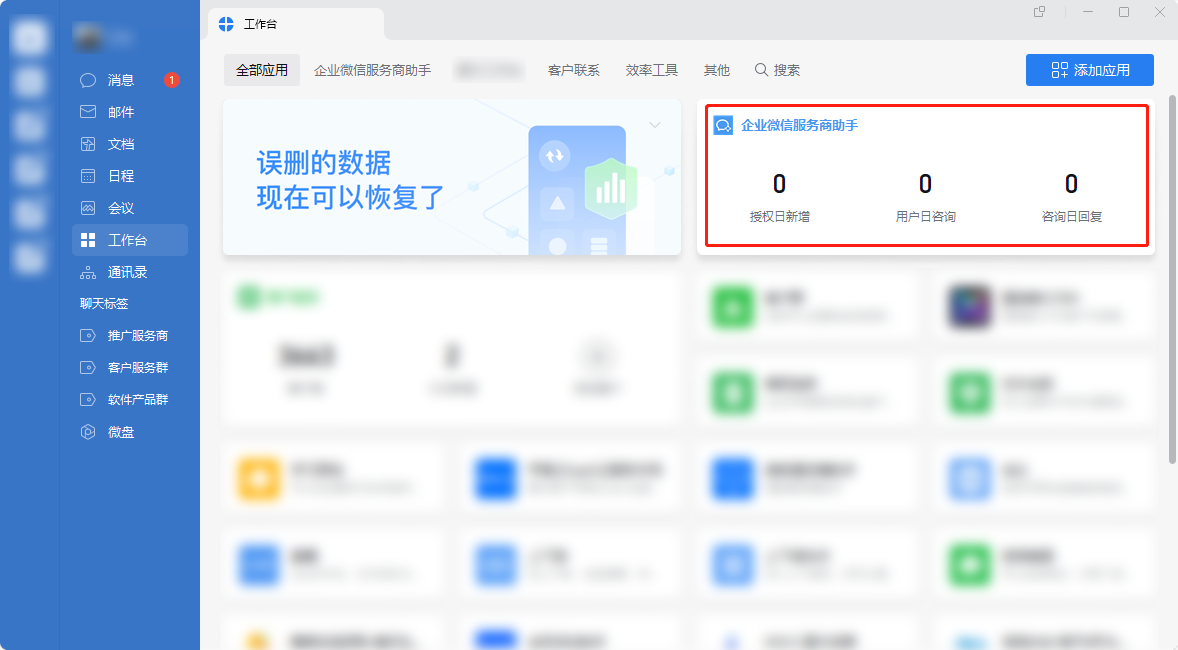Open the 邮件 mail envelope icon
The width and height of the screenshot is (1178, 650).
[88, 112]
